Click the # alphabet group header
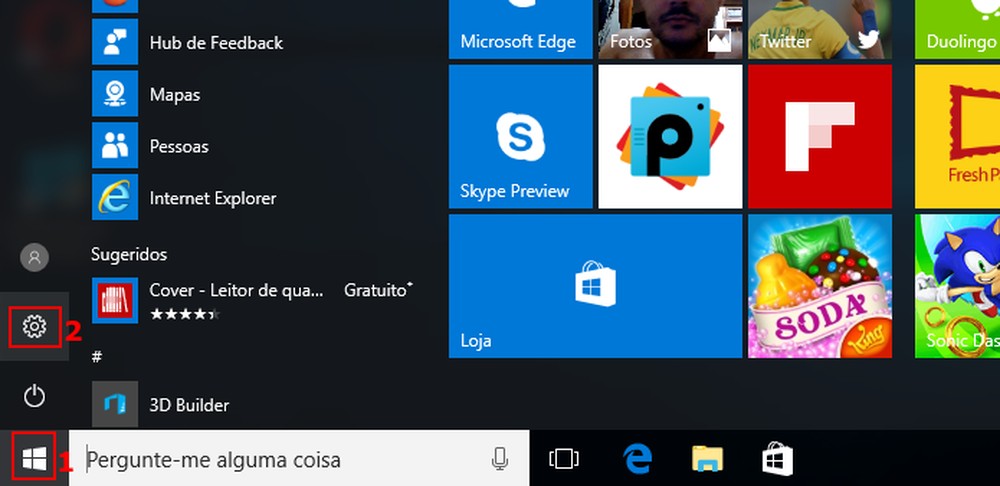 96,357
